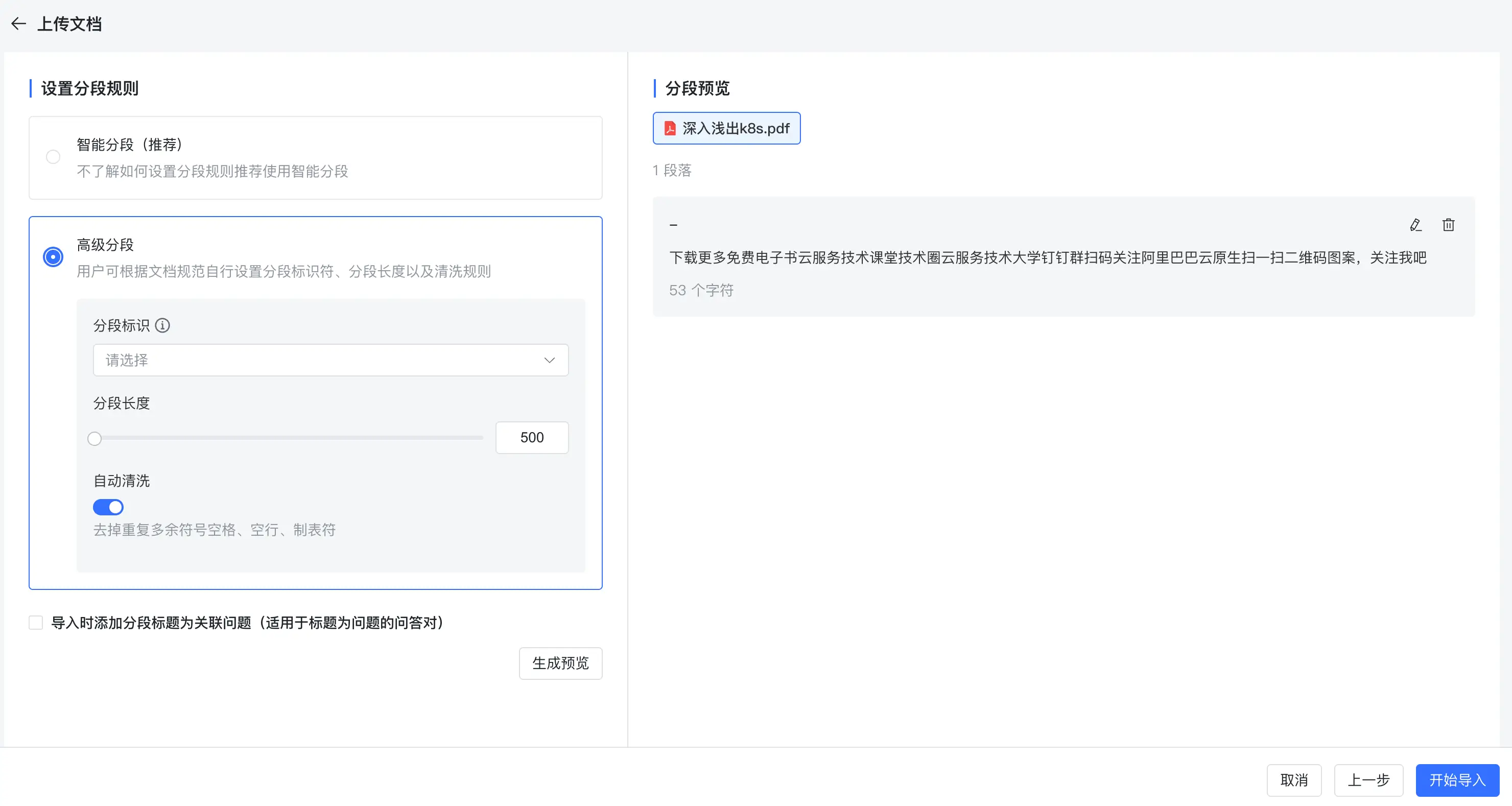The height and width of the screenshot is (806, 1512).
Task: Click the 去掉重复多余符号空格 hint text
Action: point(214,530)
